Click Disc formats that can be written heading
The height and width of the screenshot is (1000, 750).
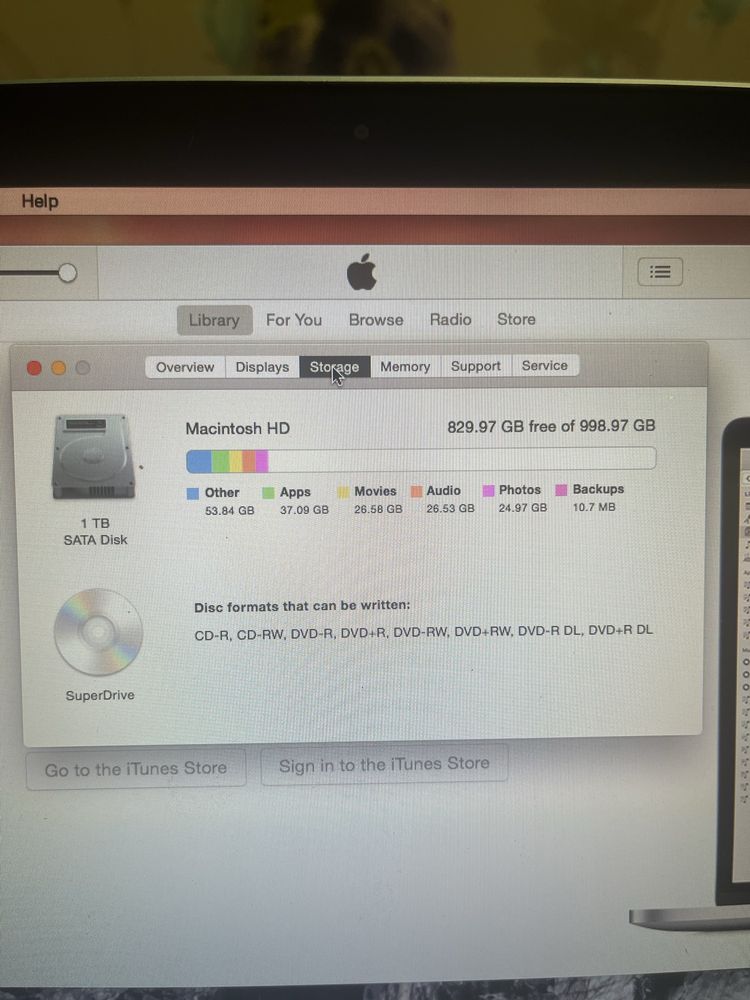[302, 606]
